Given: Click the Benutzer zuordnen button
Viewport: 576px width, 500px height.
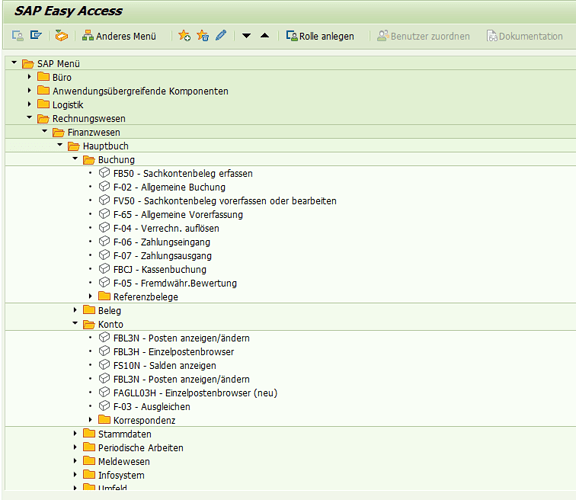Looking at the screenshot, I should 423,36.
